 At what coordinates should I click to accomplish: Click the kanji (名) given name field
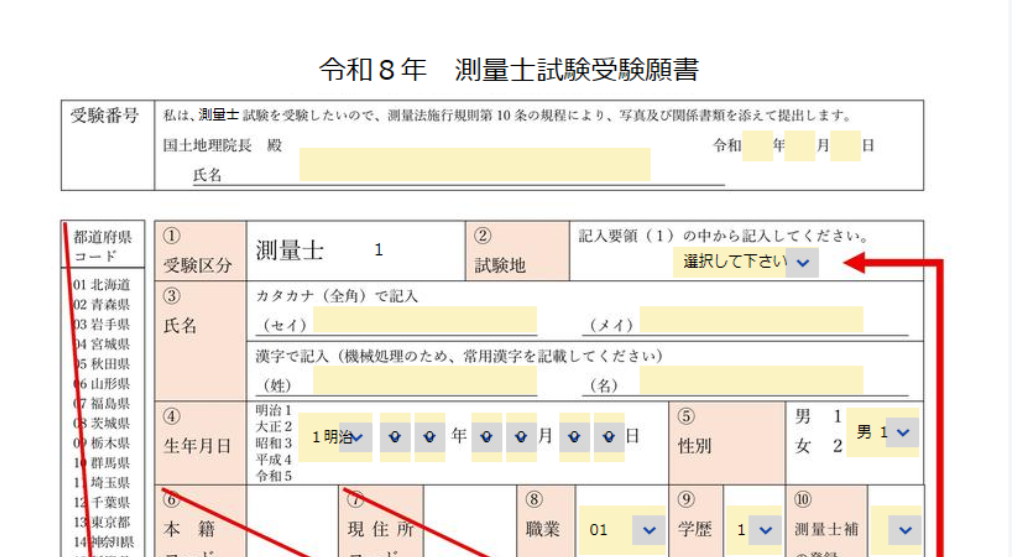tap(750, 381)
